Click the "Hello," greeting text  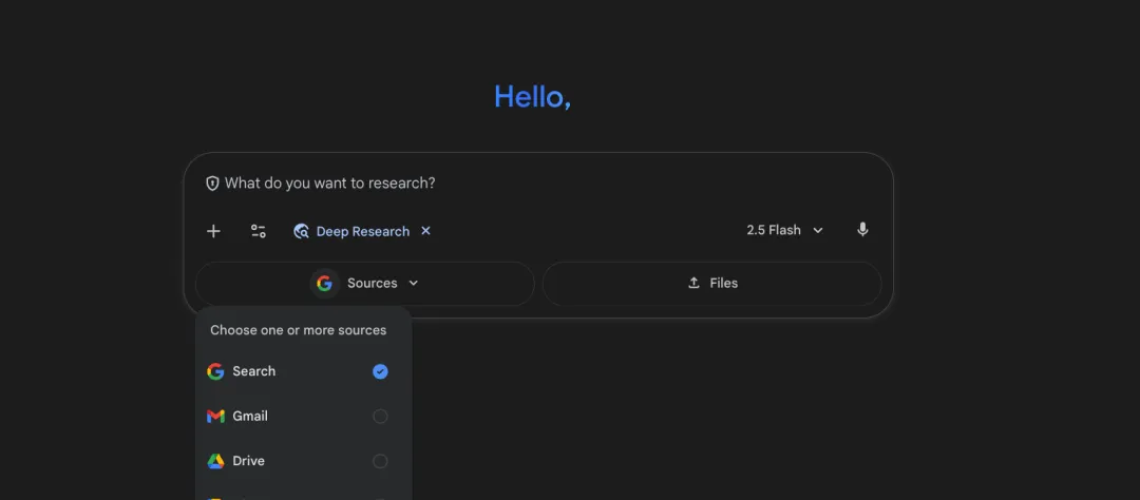pyautogui.click(x=532, y=97)
